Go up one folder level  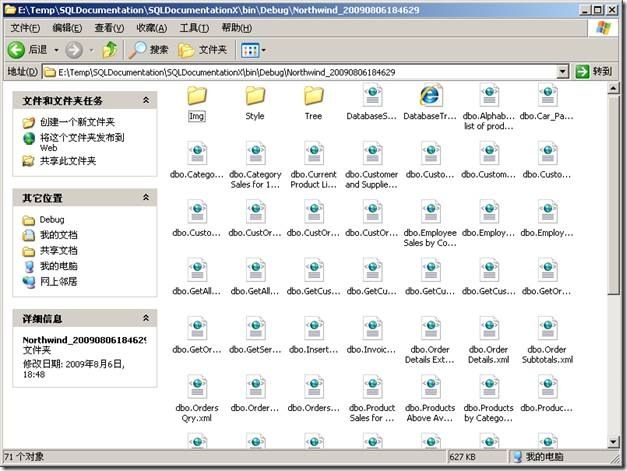110,50
